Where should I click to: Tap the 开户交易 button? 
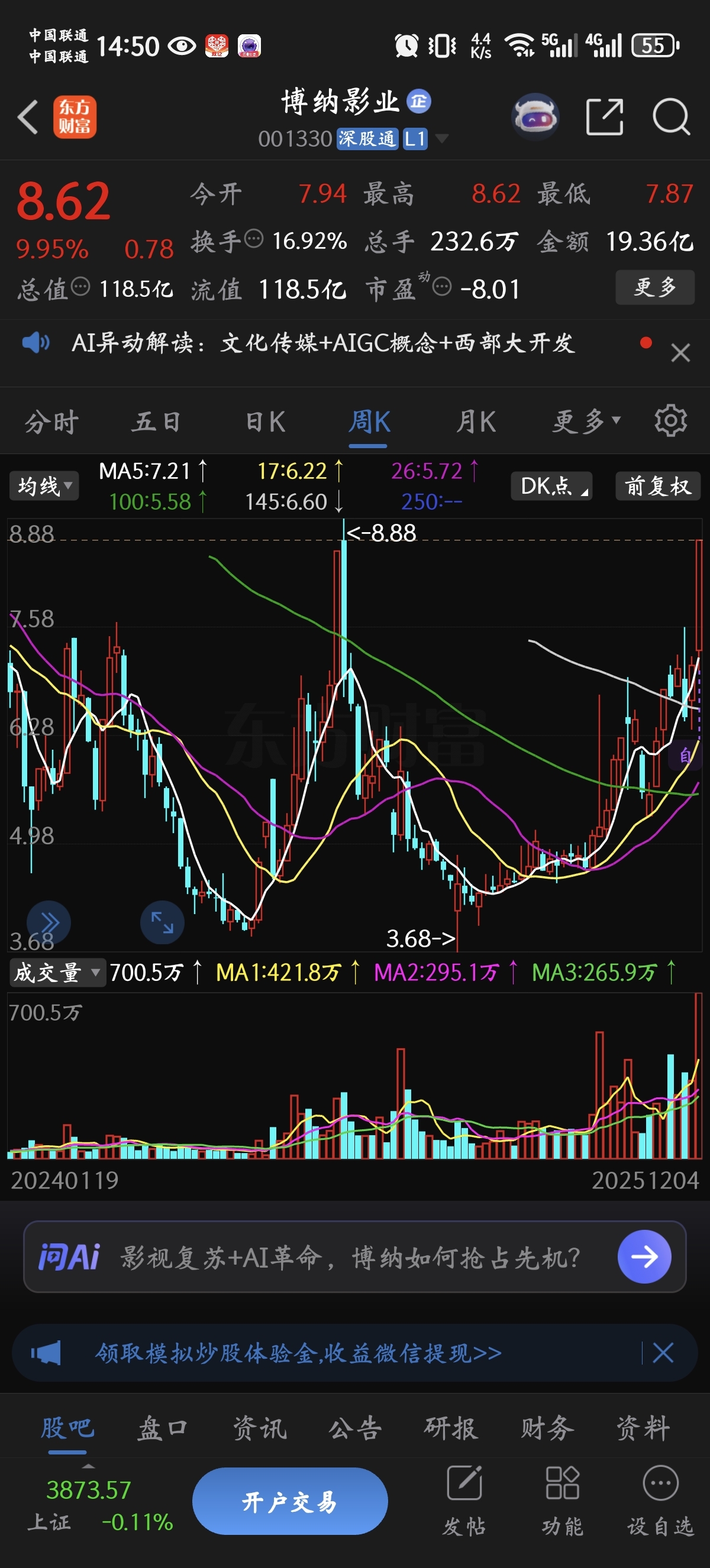(290, 1501)
